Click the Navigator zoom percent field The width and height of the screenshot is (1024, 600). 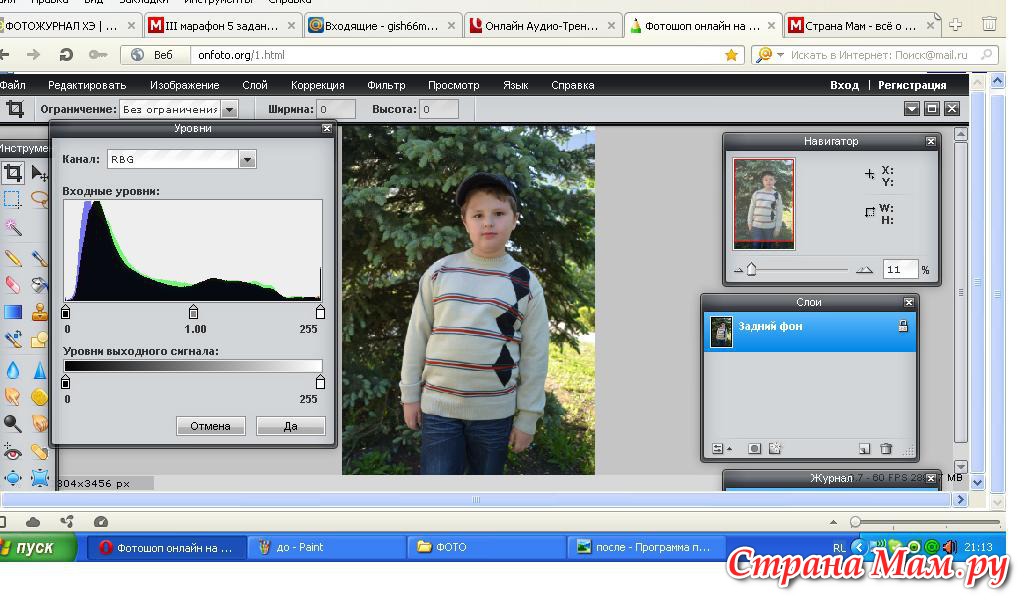tap(900, 269)
